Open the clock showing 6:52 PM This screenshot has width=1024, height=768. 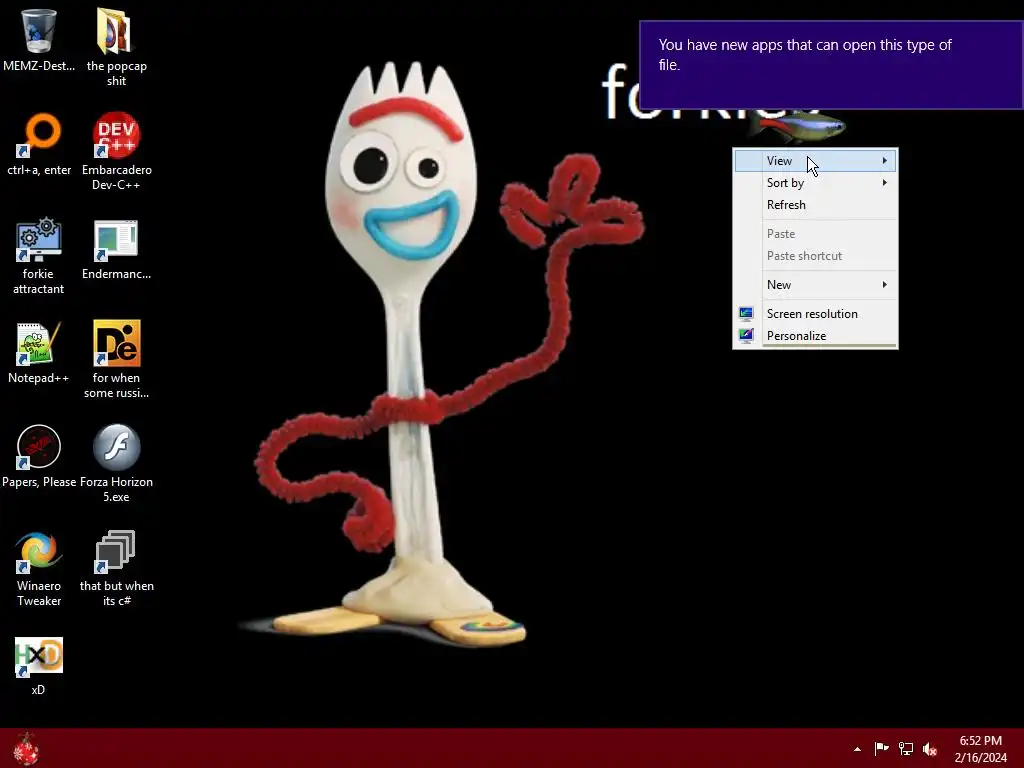[980, 748]
